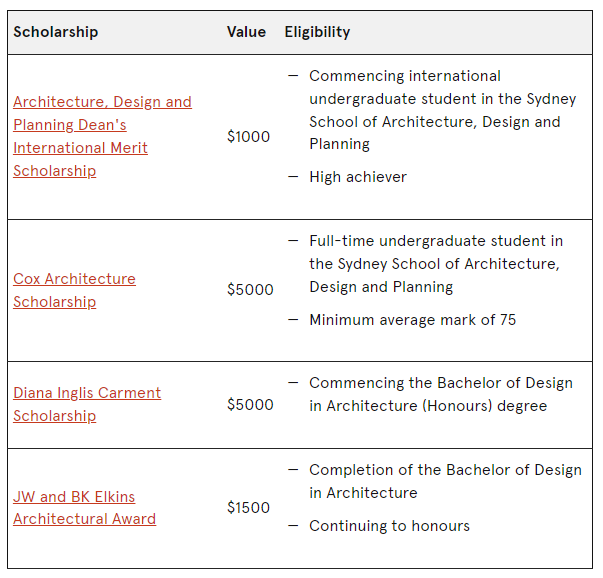Image resolution: width=603 pixels, height=578 pixels.
Task: Click 'Architectural Award' line of last link
Action: coord(84,519)
